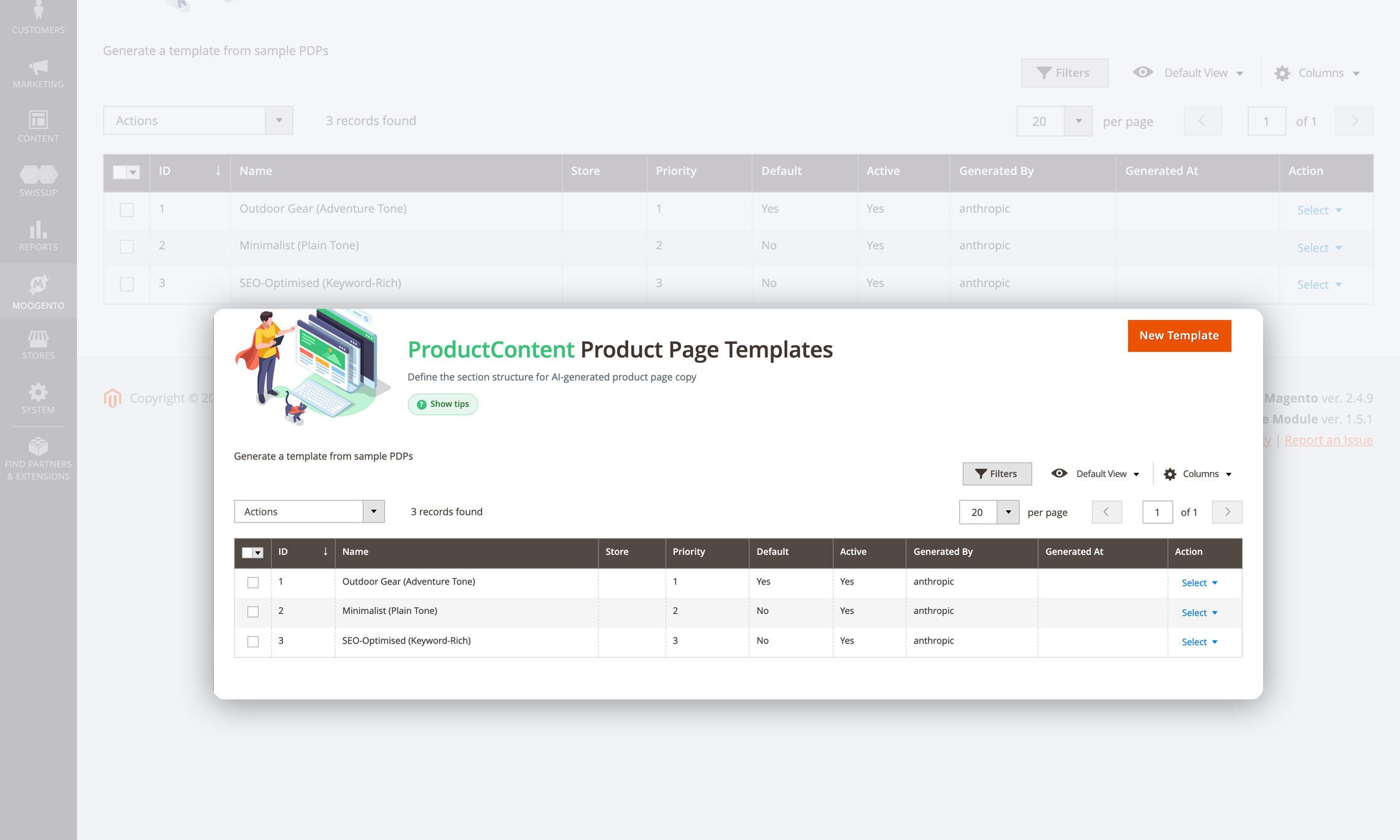The height and width of the screenshot is (840, 1400).
Task: Tick the checkbox for SEO-Optimised row in front panel
Action: click(x=253, y=642)
